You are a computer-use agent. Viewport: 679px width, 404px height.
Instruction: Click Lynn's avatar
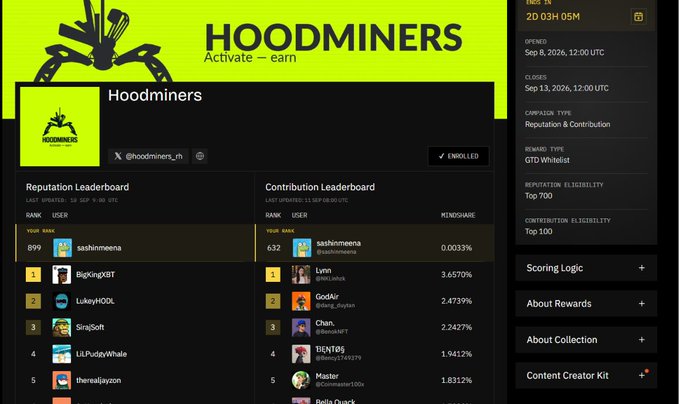tap(301, 275)
